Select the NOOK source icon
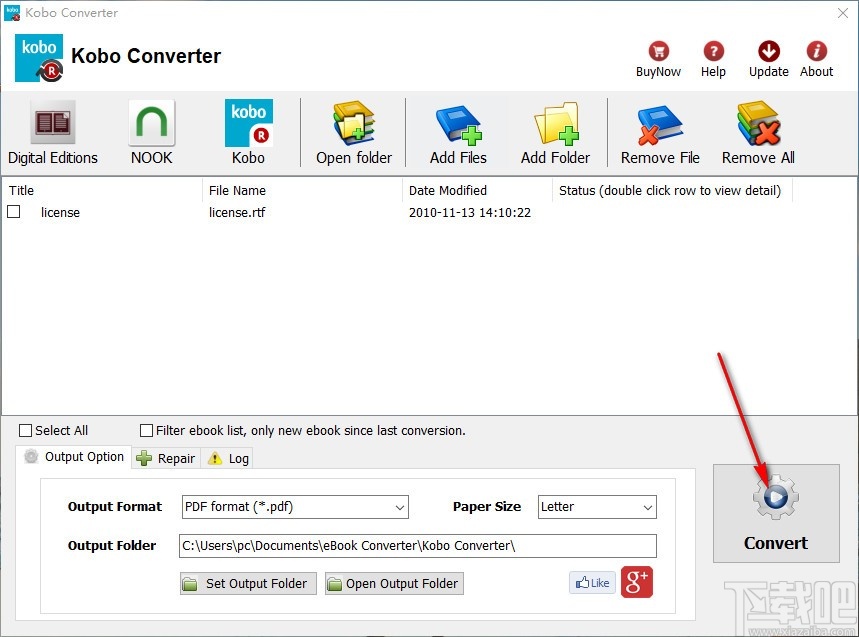The width and height of the screenshot is (859, 637). [152, 123]
